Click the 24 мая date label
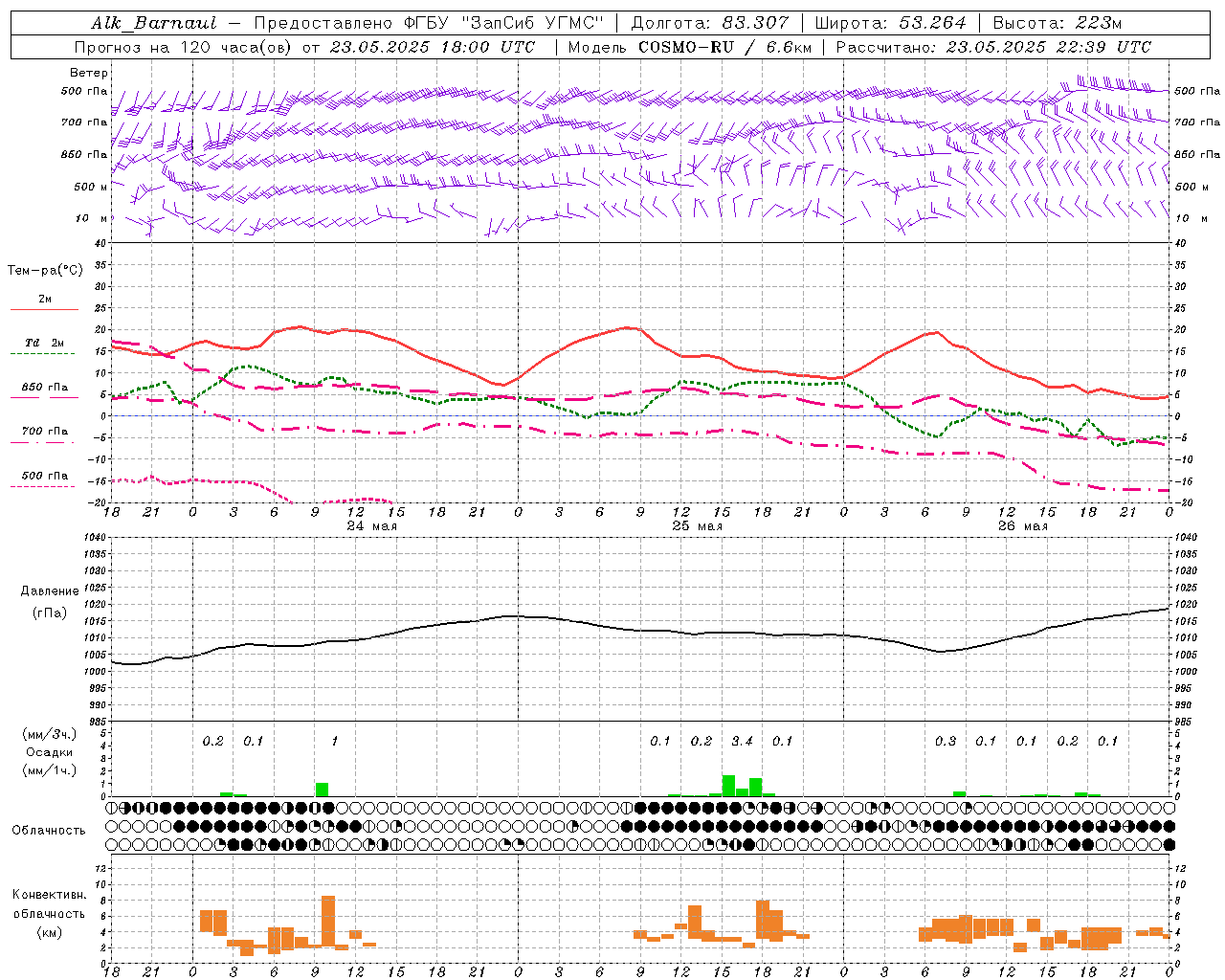This screenshot has width=1225, height=980. tap(371, 526)
